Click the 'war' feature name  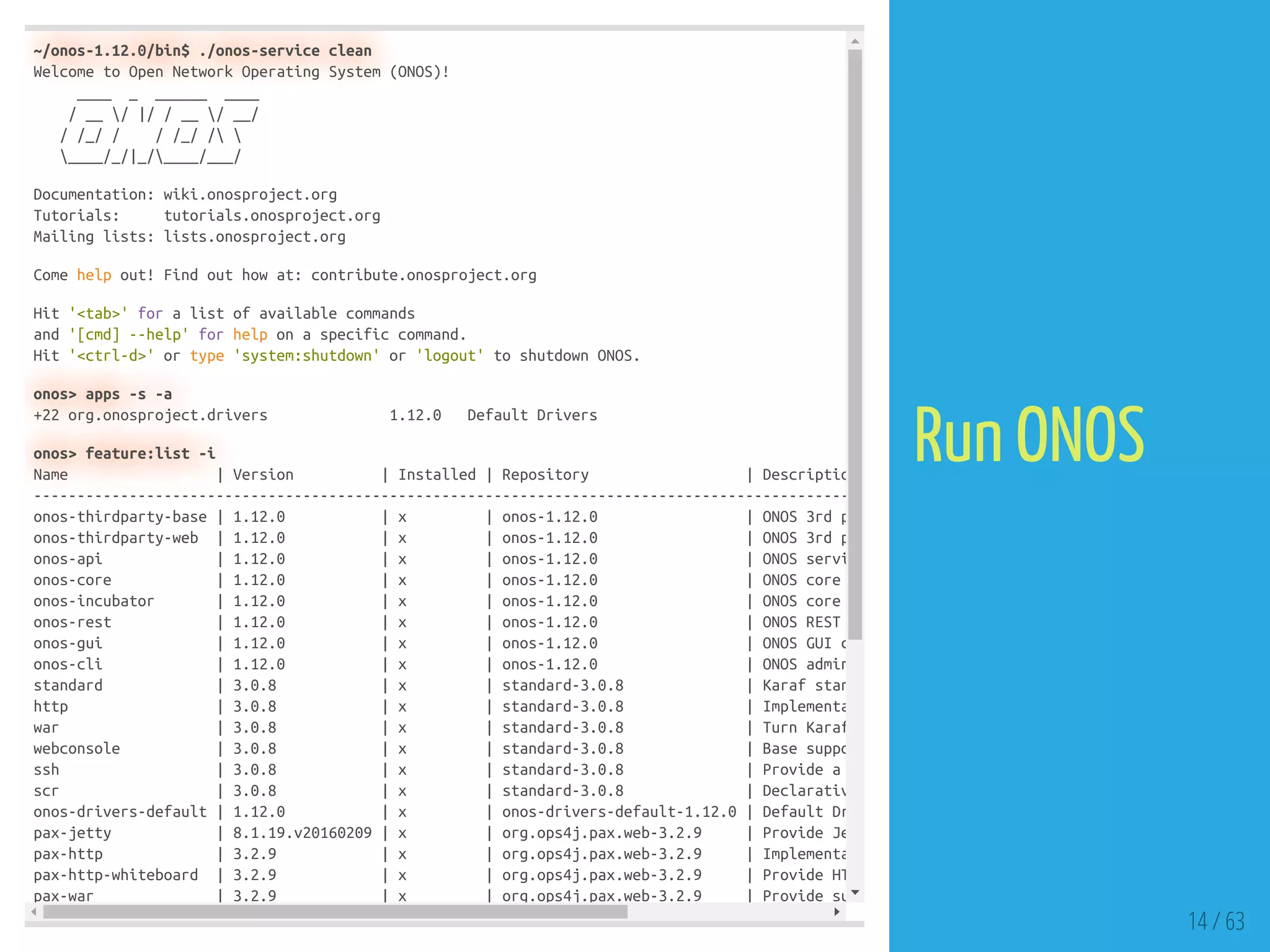pyautogui.click(x=47, y=728)
